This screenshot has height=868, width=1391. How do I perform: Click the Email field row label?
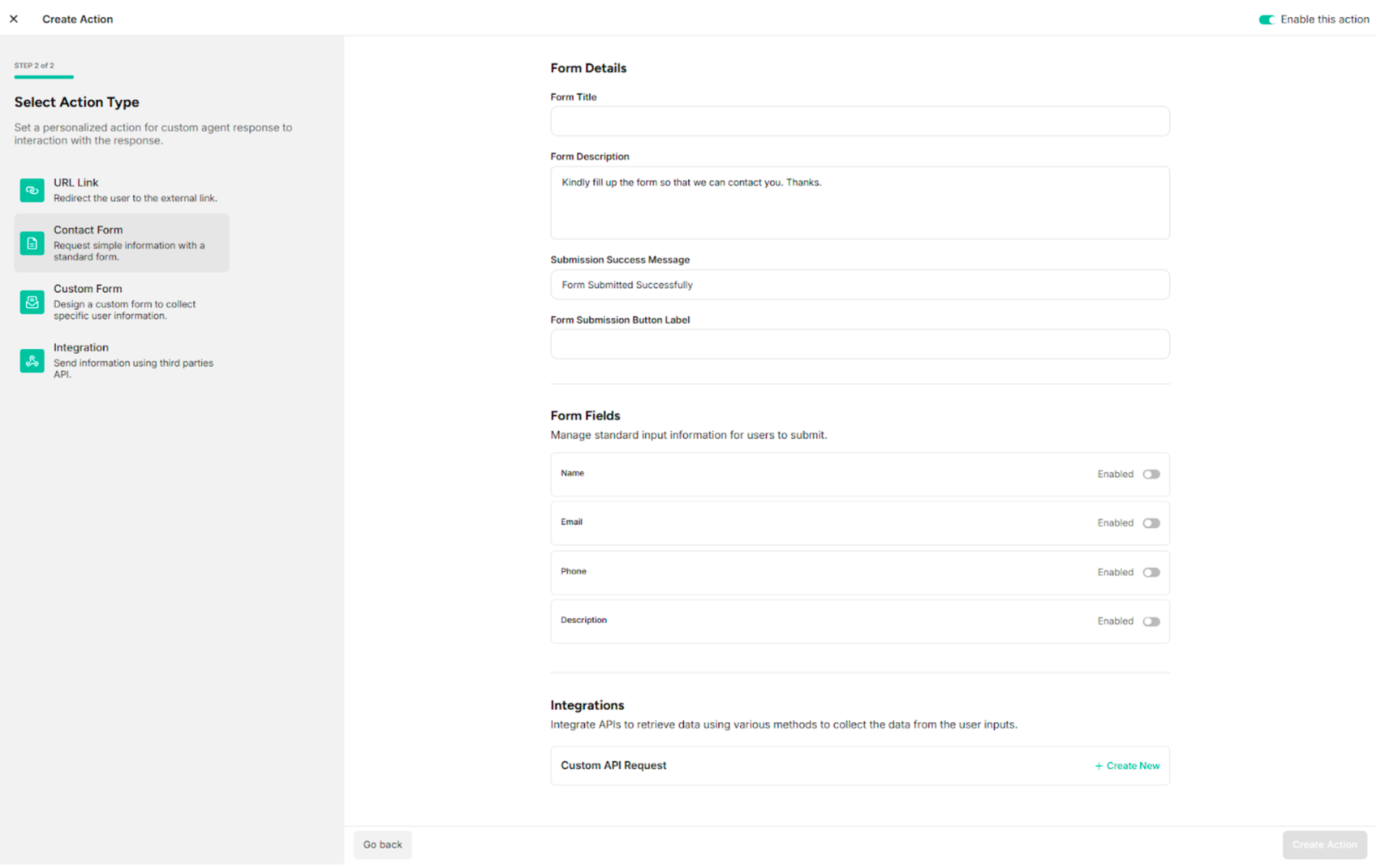coord(571,522)
